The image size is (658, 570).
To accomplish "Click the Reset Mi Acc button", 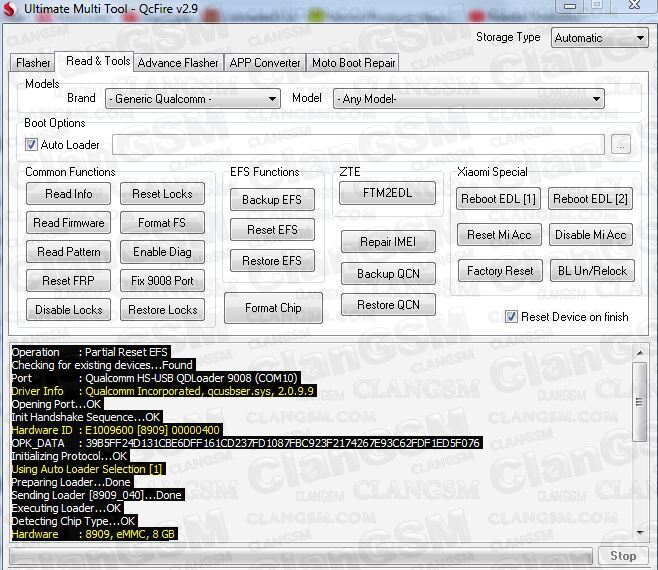I will (x=499, y=235).
